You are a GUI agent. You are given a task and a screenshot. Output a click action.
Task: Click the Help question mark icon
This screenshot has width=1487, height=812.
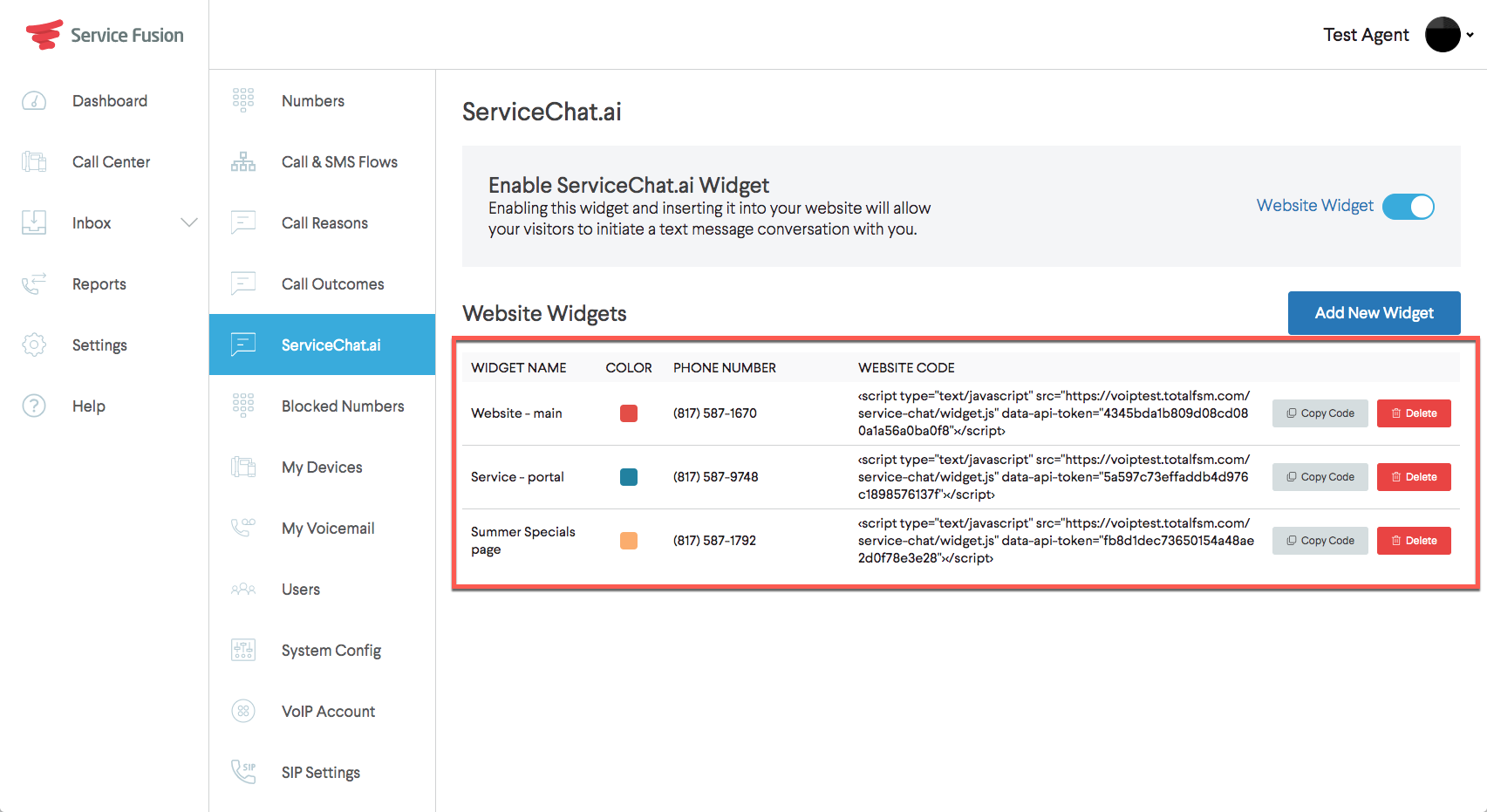(x=34, y=406)
